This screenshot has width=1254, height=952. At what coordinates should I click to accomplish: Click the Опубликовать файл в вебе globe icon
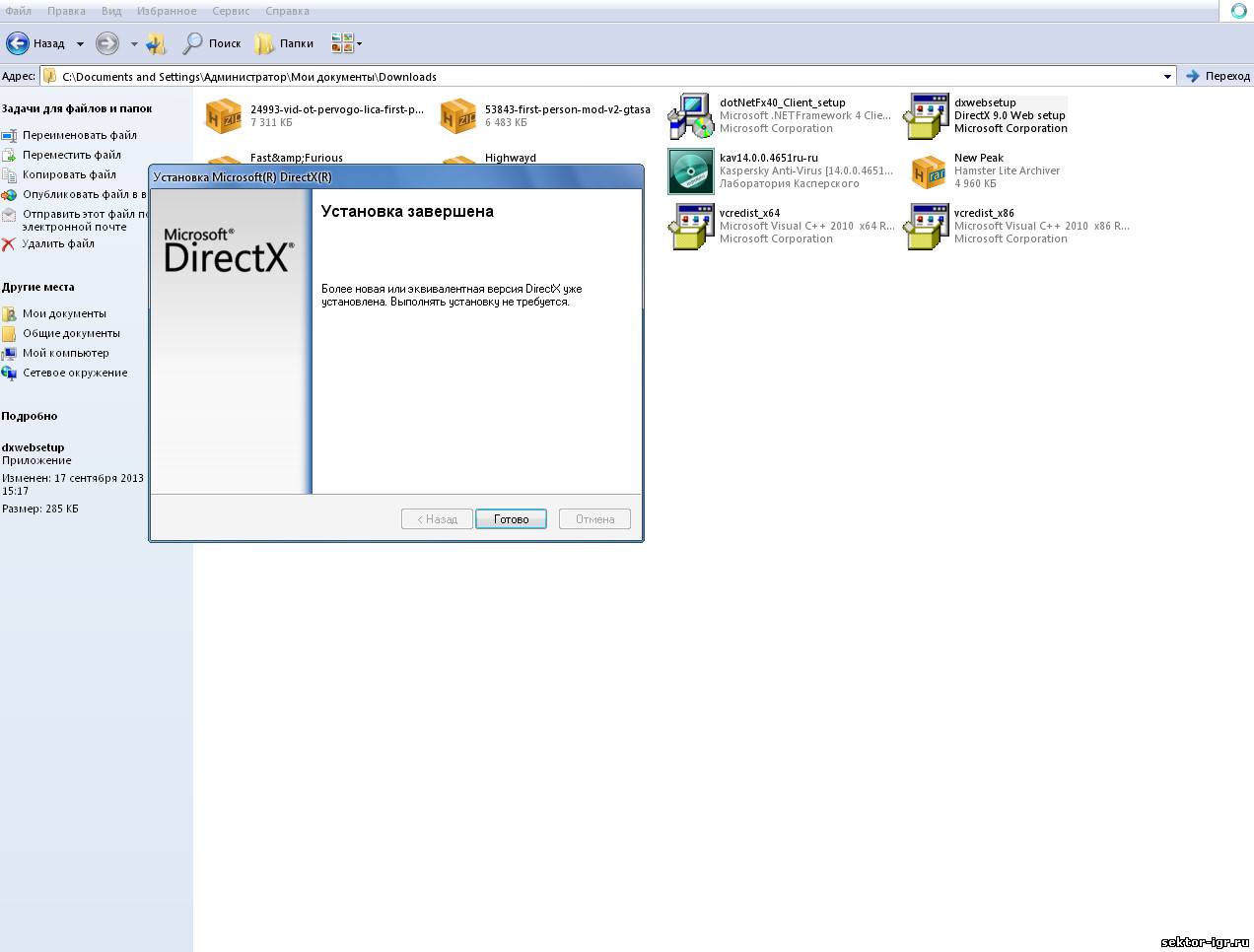pos(9,194)
